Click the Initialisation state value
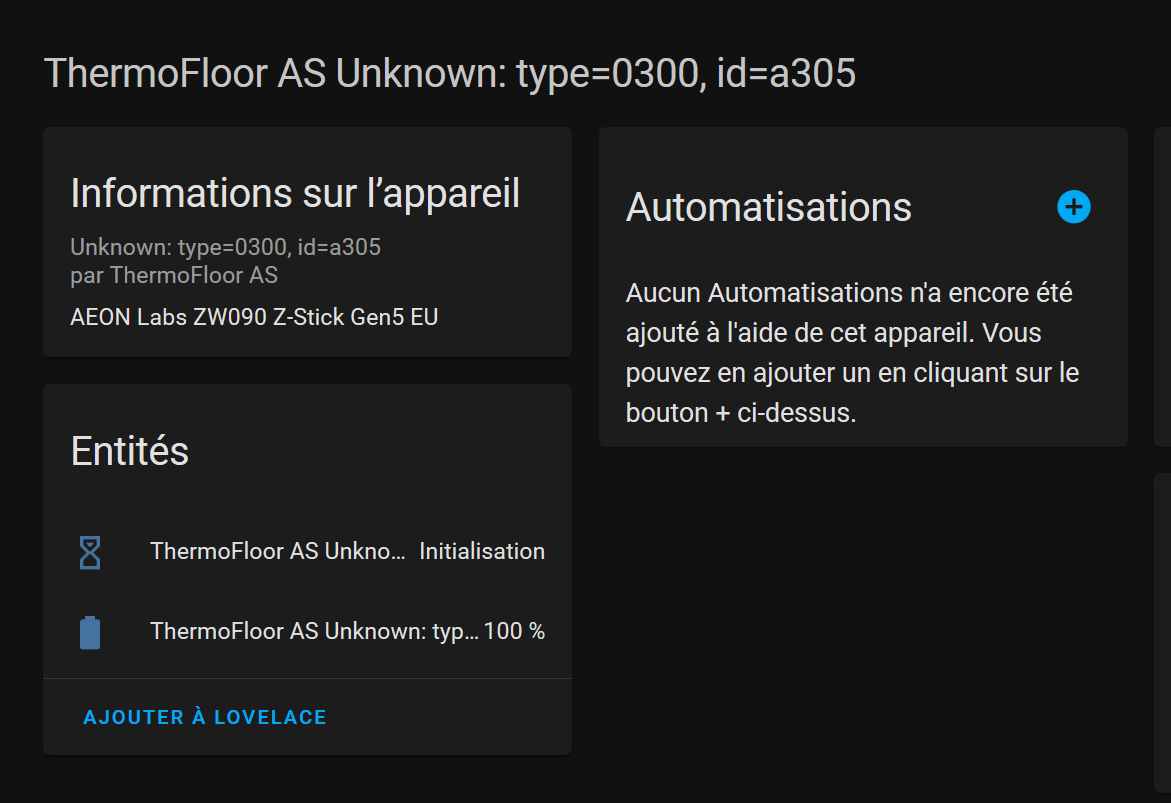1171x803 pixels. pos(481,551)
